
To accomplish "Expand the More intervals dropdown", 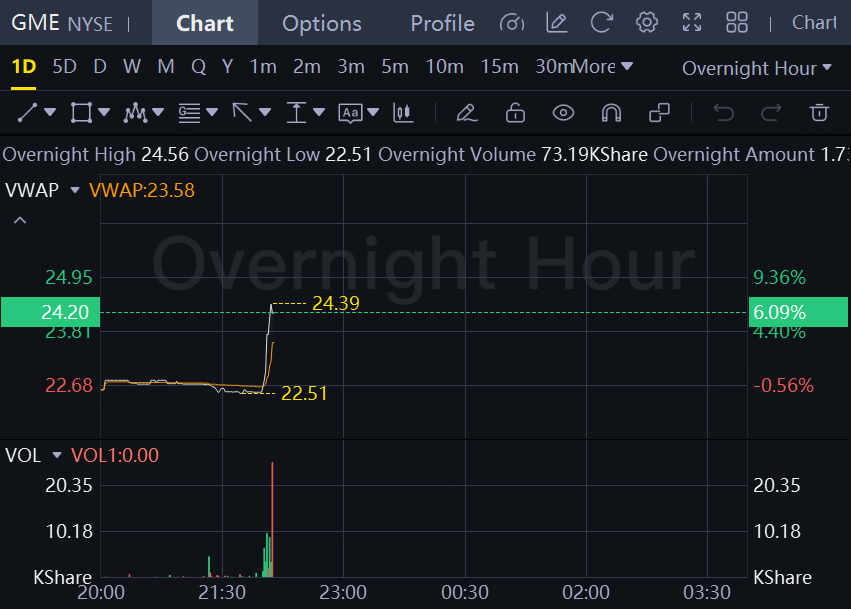I will (x=603, y=67).
